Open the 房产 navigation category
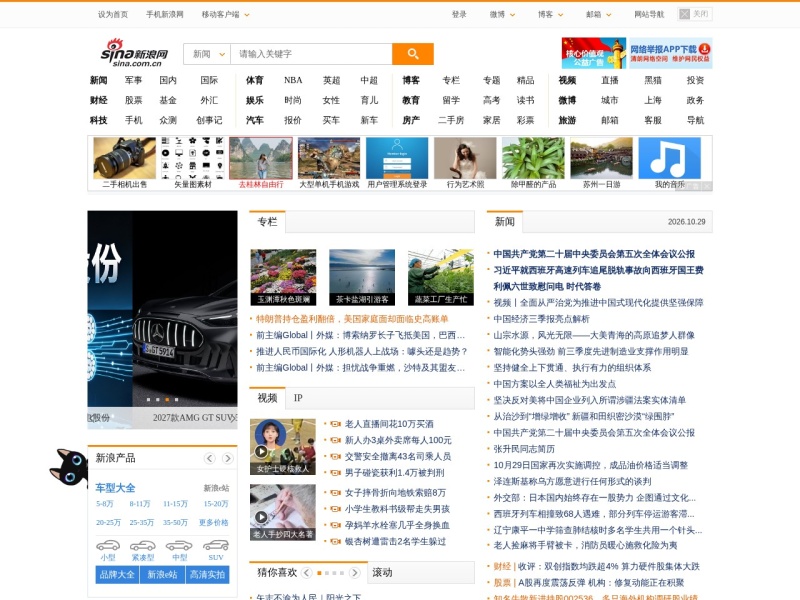Screen dimensions: 800x600 (411, 120)
